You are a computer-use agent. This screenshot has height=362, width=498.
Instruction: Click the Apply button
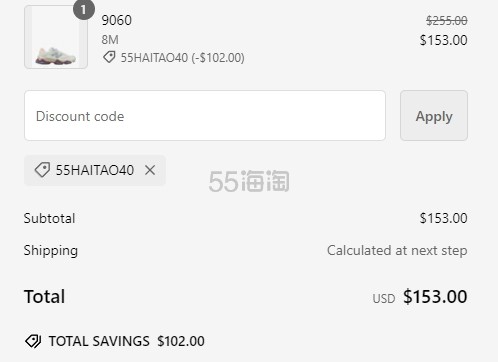pos(434,115)
